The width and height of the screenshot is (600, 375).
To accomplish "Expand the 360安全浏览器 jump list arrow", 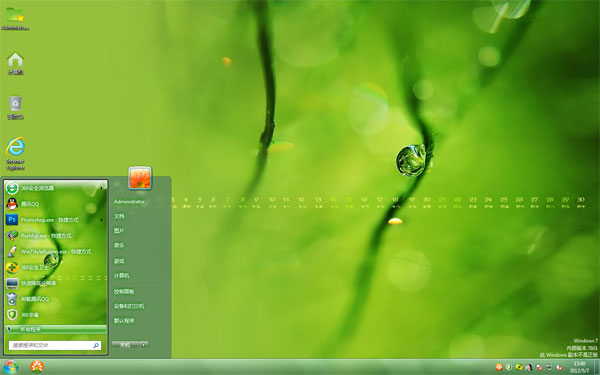I will (102, 188).
